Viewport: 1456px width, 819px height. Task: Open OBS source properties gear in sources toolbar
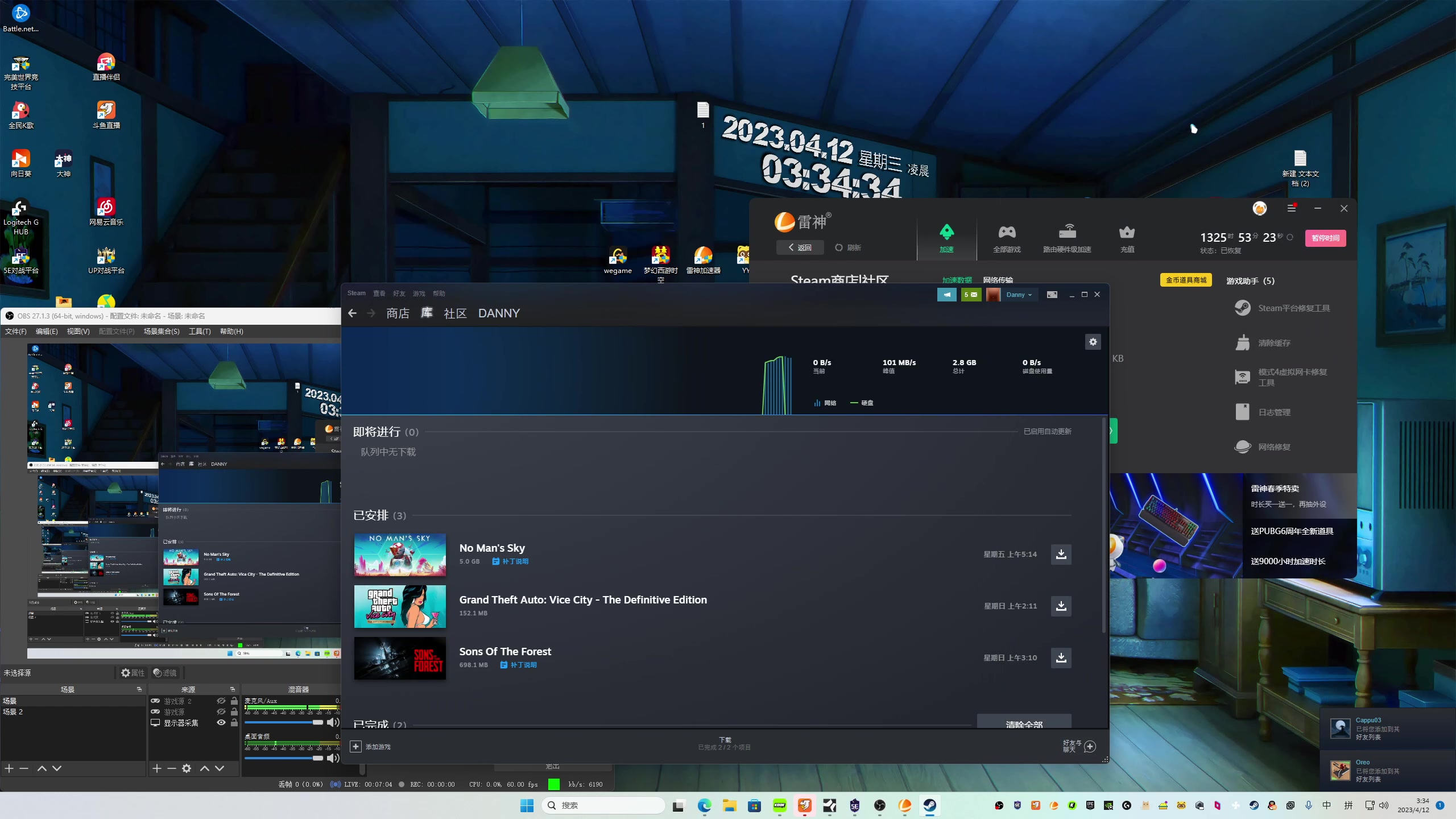point(187,768)
